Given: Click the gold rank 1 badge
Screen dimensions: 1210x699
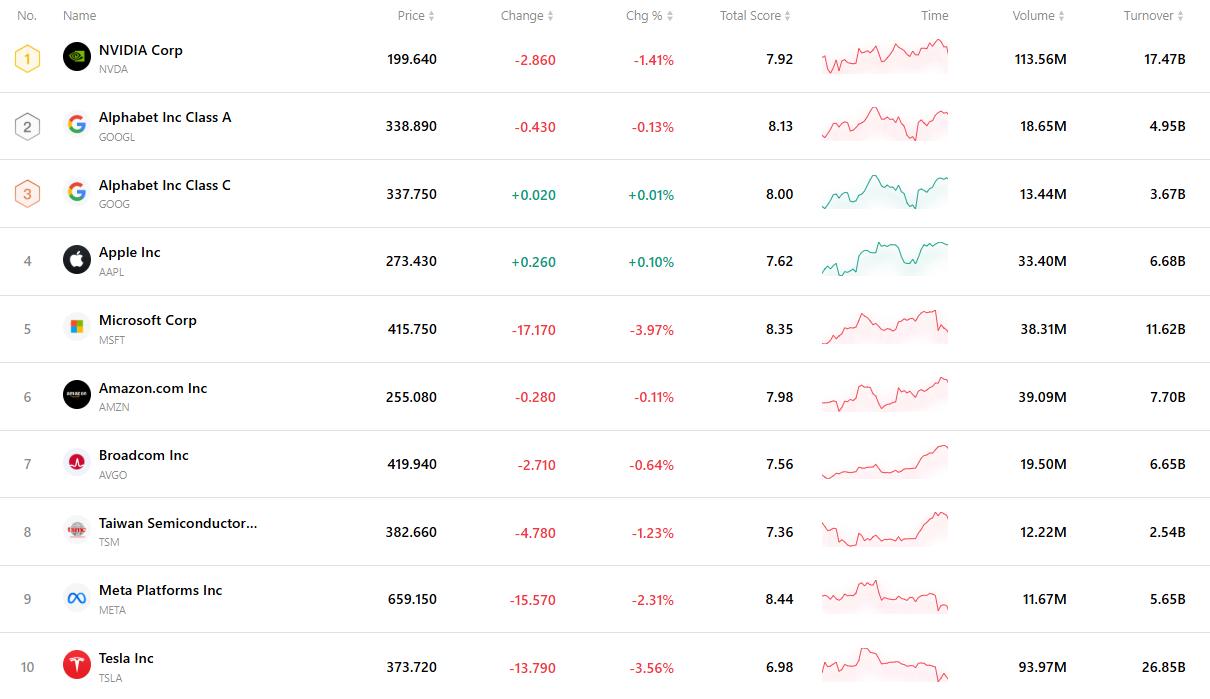Looking at the screenshot, I should click(27, 58).
